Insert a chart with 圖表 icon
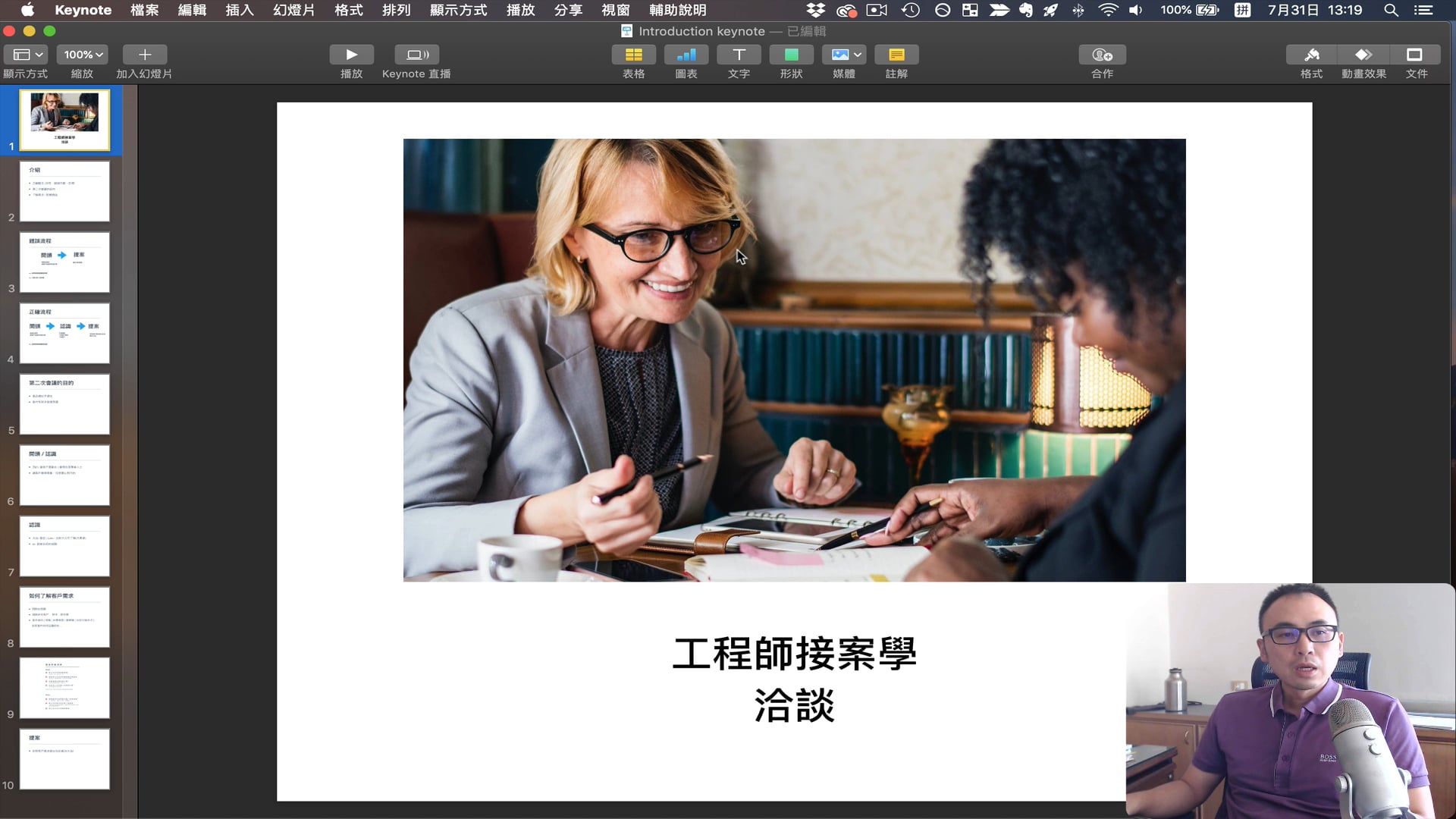 [x=686, y=55]
